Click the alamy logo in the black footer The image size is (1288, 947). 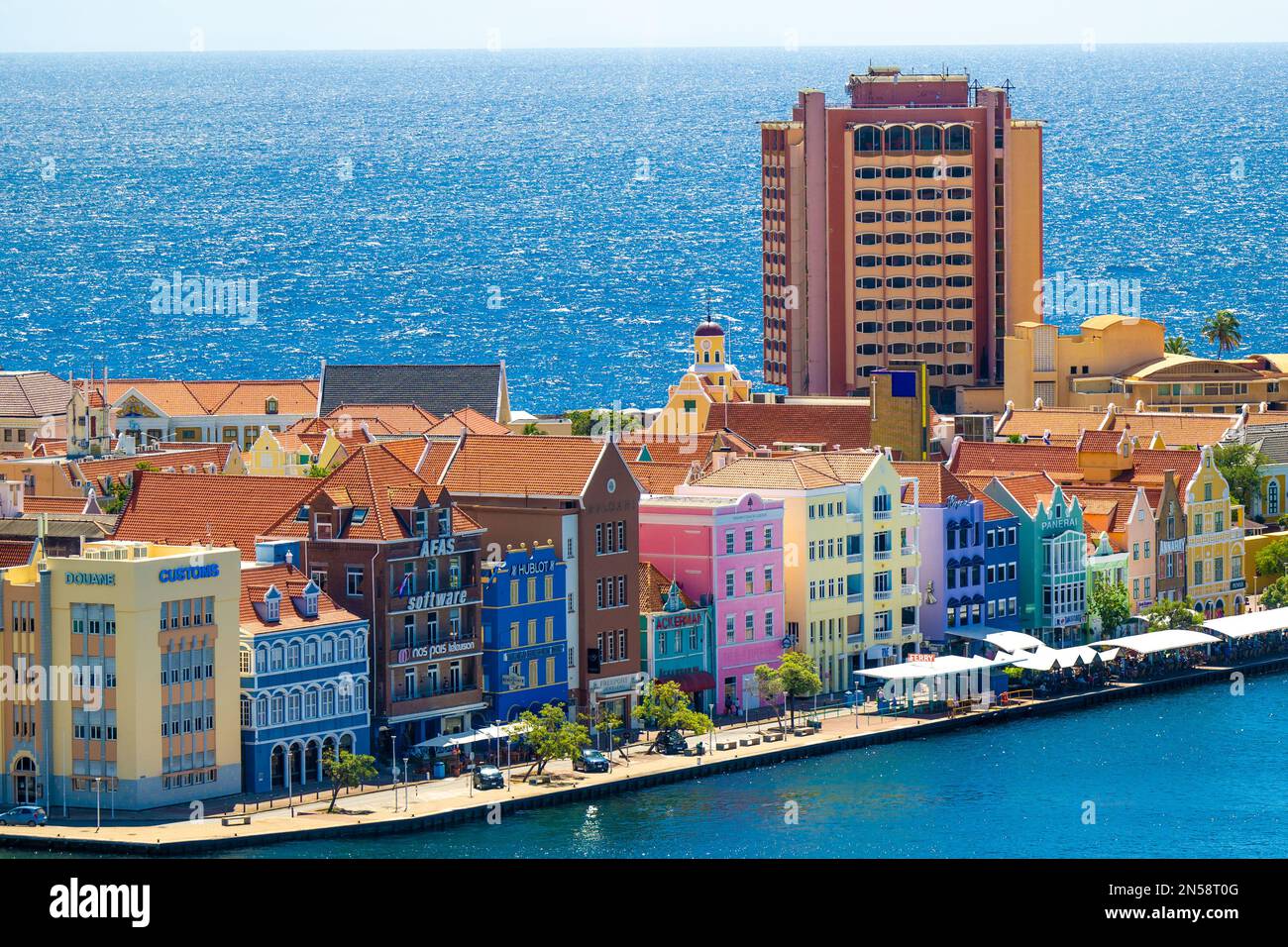click(100, 902)
